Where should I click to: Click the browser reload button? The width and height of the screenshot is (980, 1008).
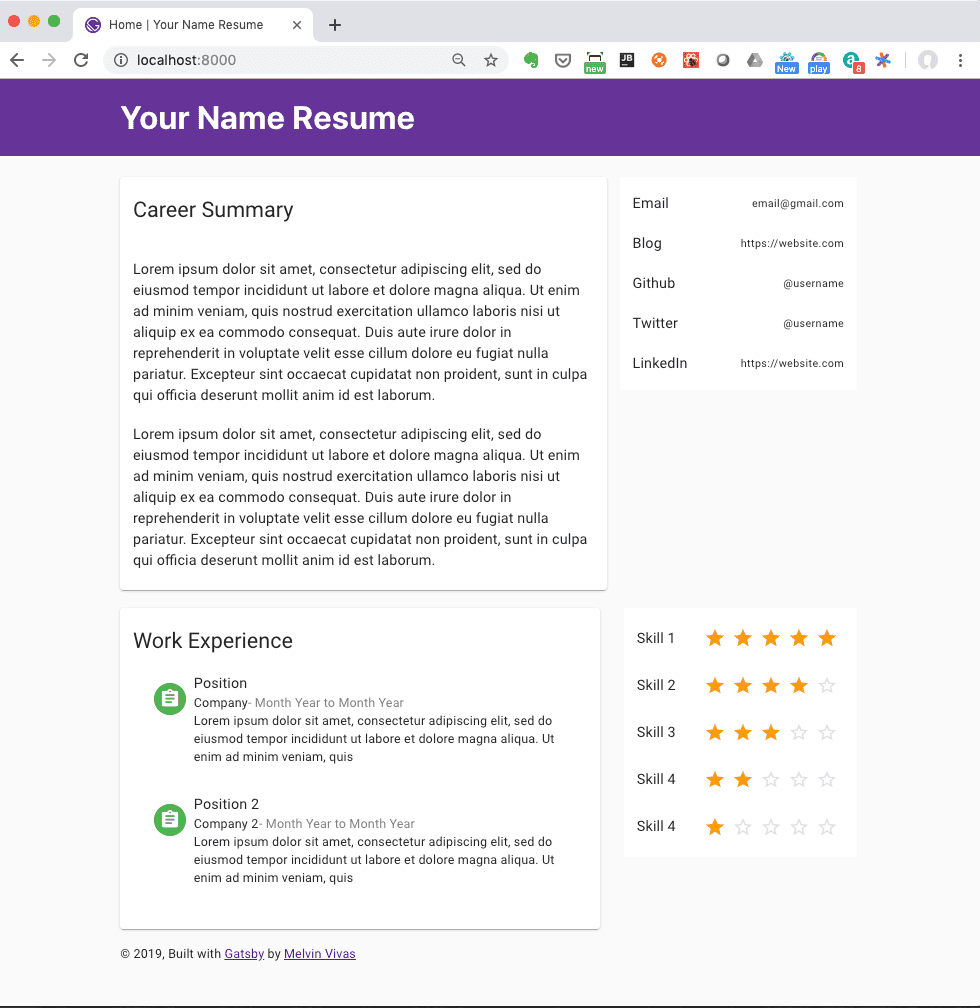(81, 60)
